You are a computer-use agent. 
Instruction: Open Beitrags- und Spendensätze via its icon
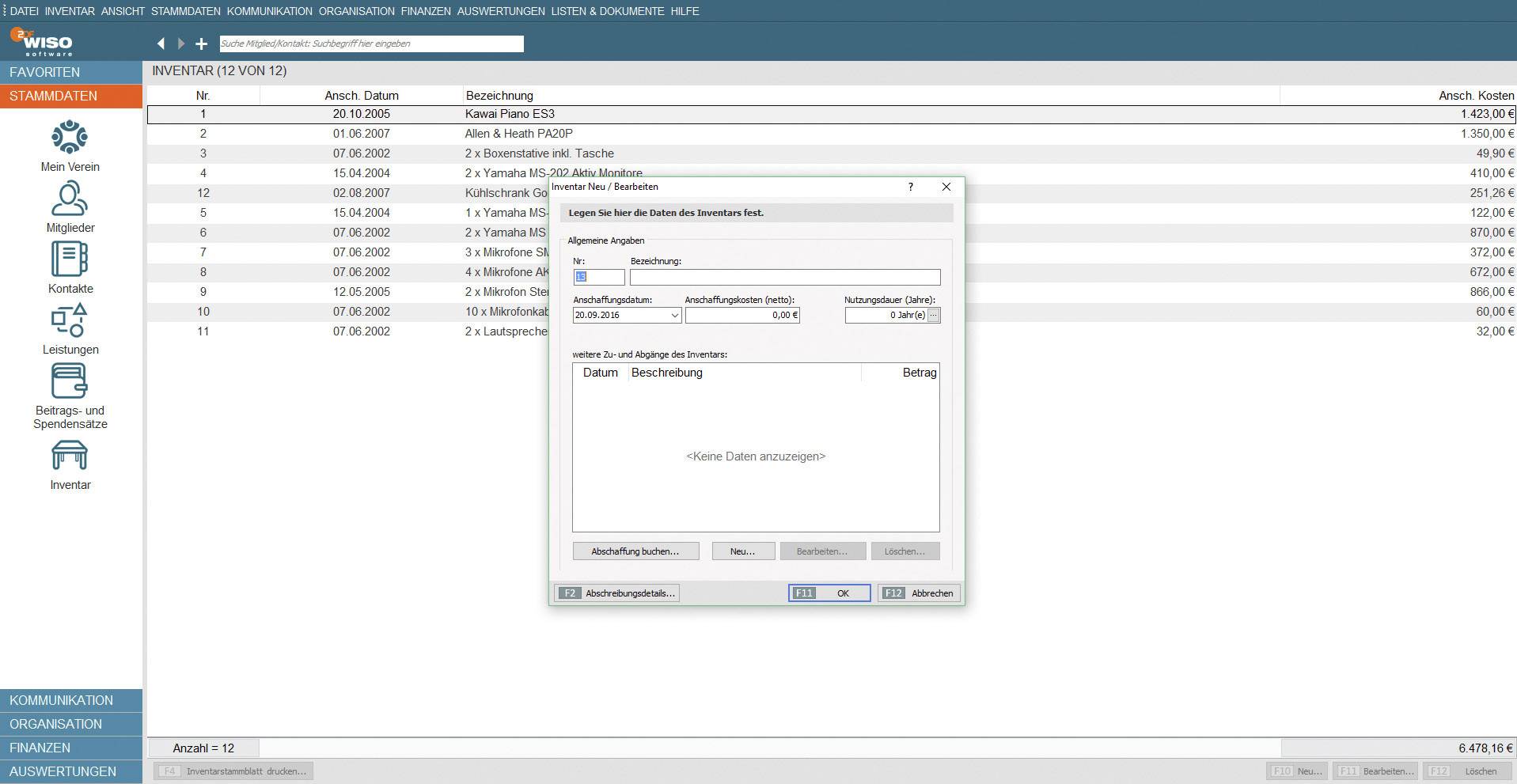click(70, 382)
